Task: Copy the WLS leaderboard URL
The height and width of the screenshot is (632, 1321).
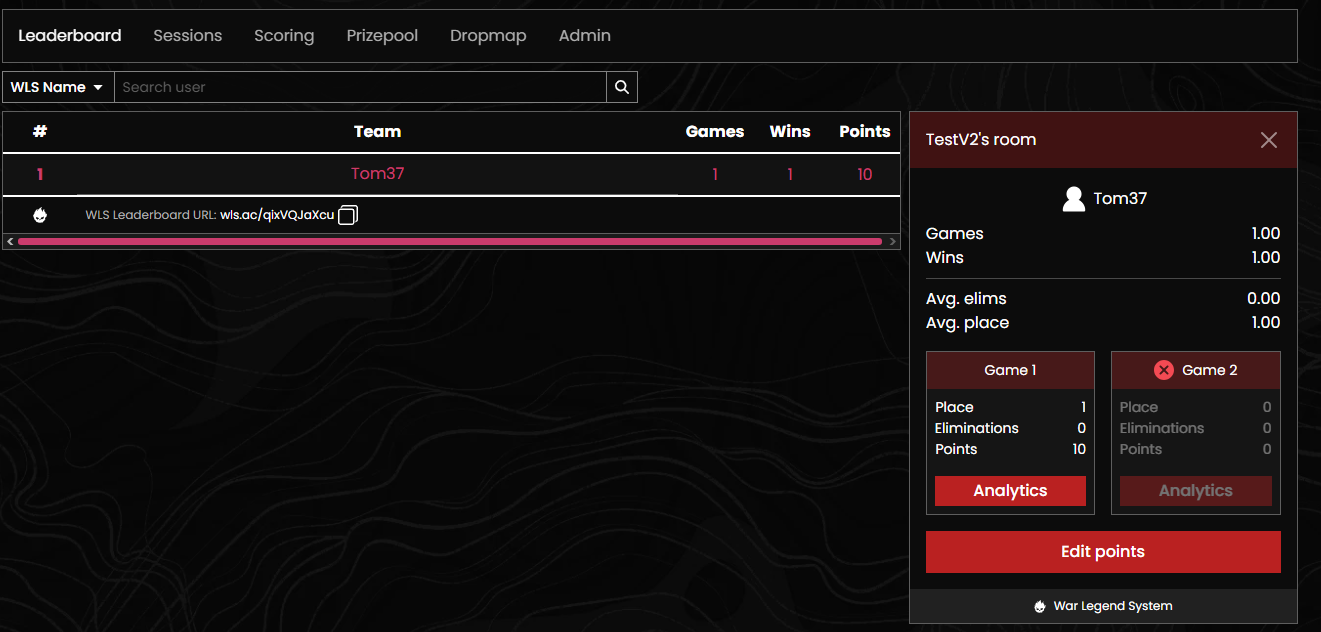Action: tap(347, 215)
